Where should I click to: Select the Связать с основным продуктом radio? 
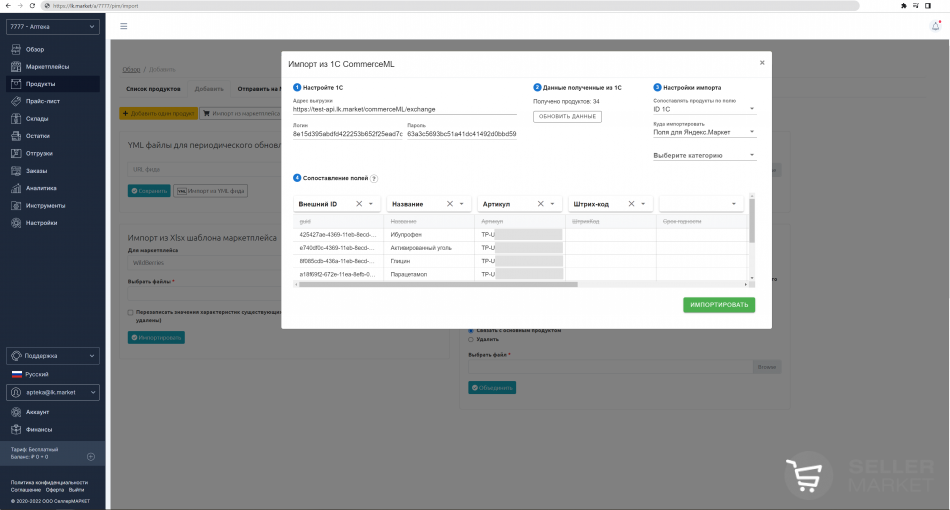pyautogui.click(x=471, y=330)
